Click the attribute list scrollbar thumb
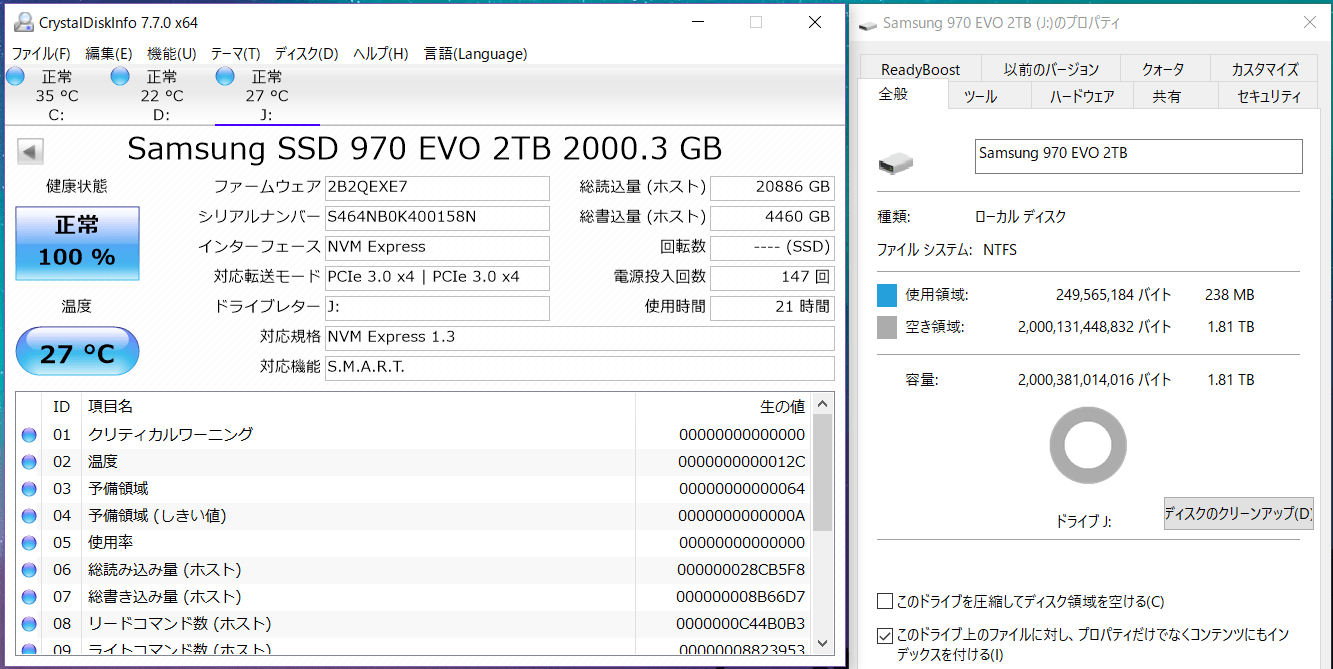The image size is (1333, 669). [x=823, y=472]
